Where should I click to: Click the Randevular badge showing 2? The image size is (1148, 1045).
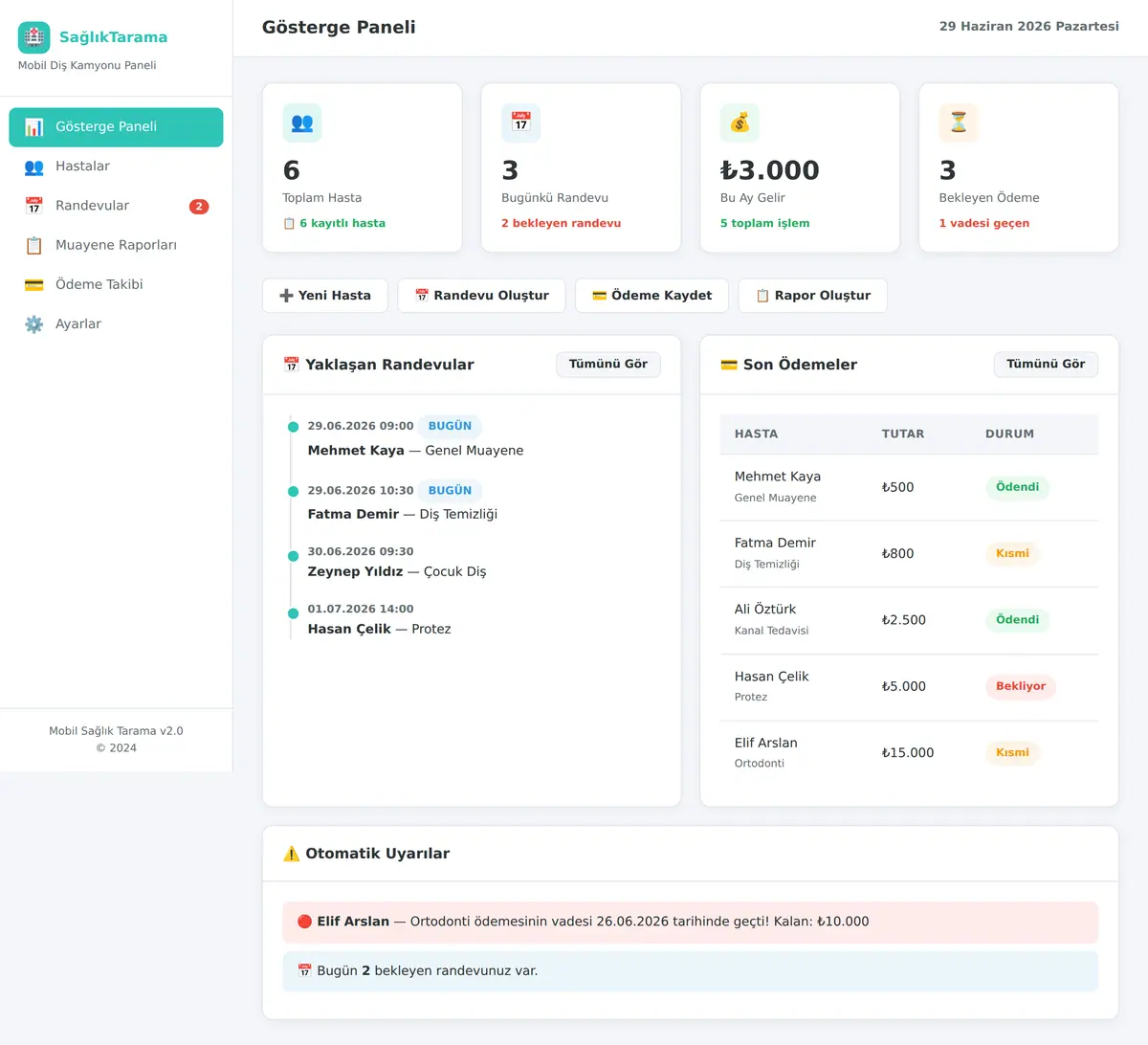pos(199,207)
